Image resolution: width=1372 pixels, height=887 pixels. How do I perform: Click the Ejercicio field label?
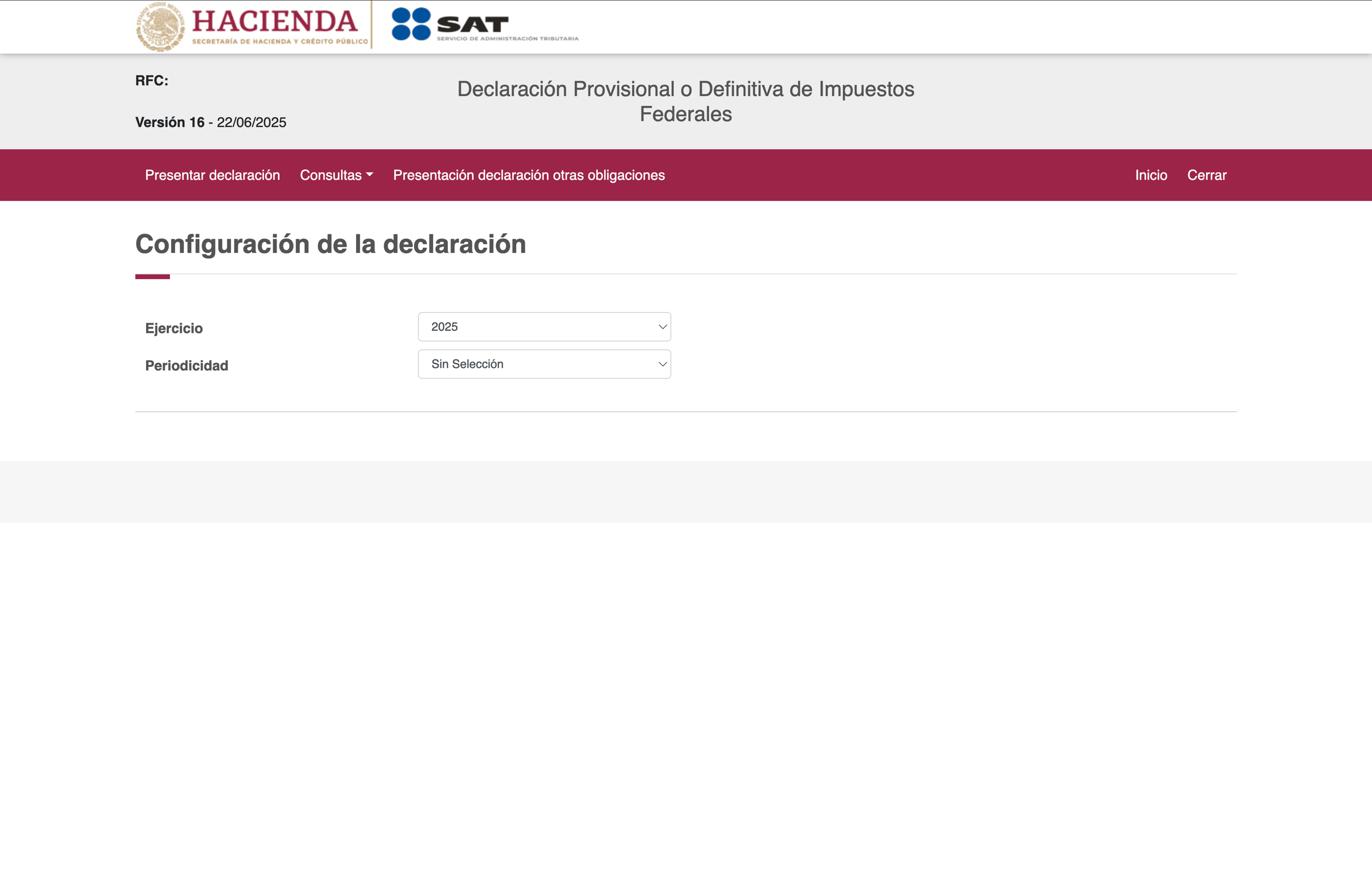[x=174, y=328]
